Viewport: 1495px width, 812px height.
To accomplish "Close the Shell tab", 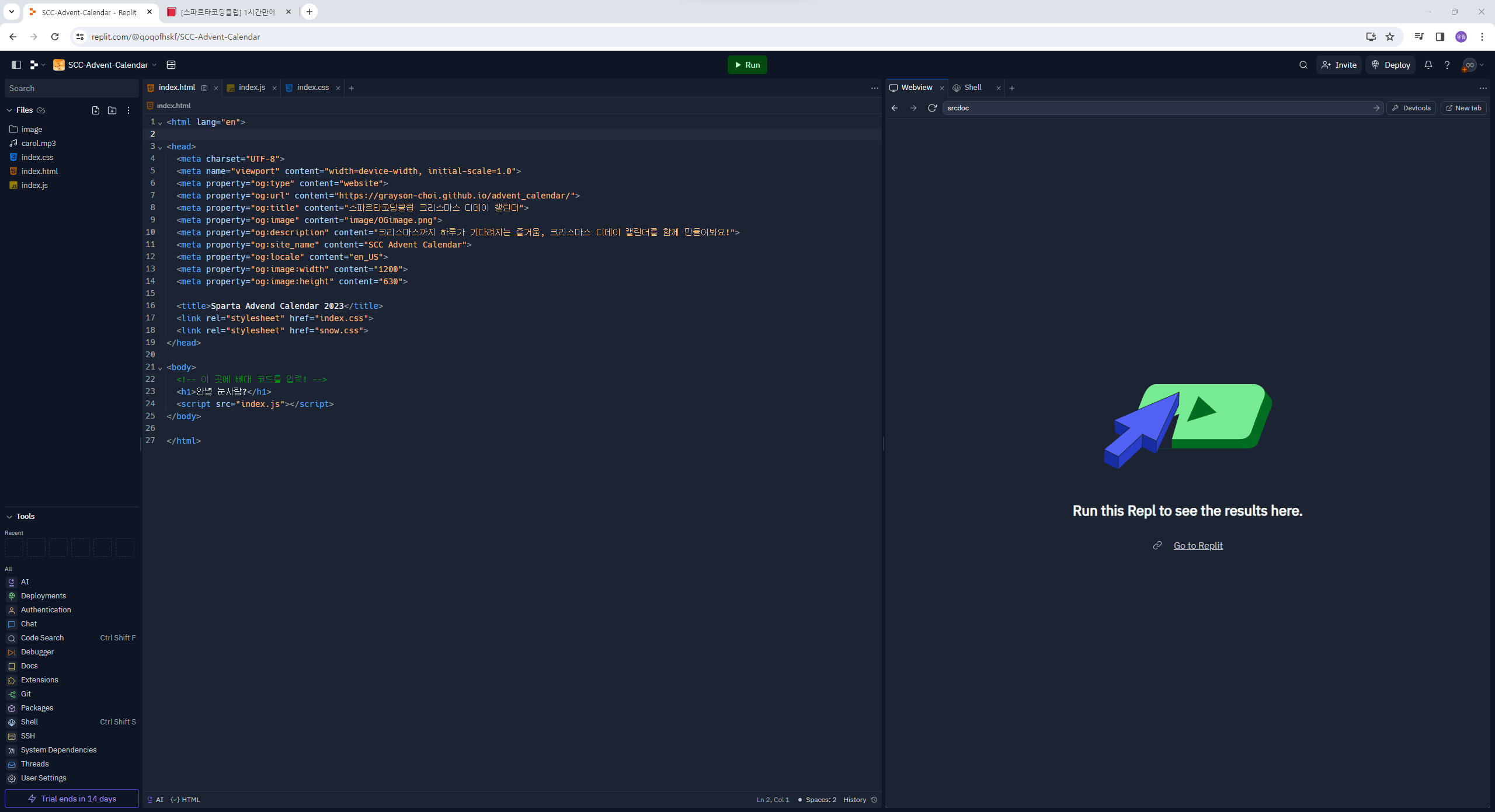I will 999,88.
